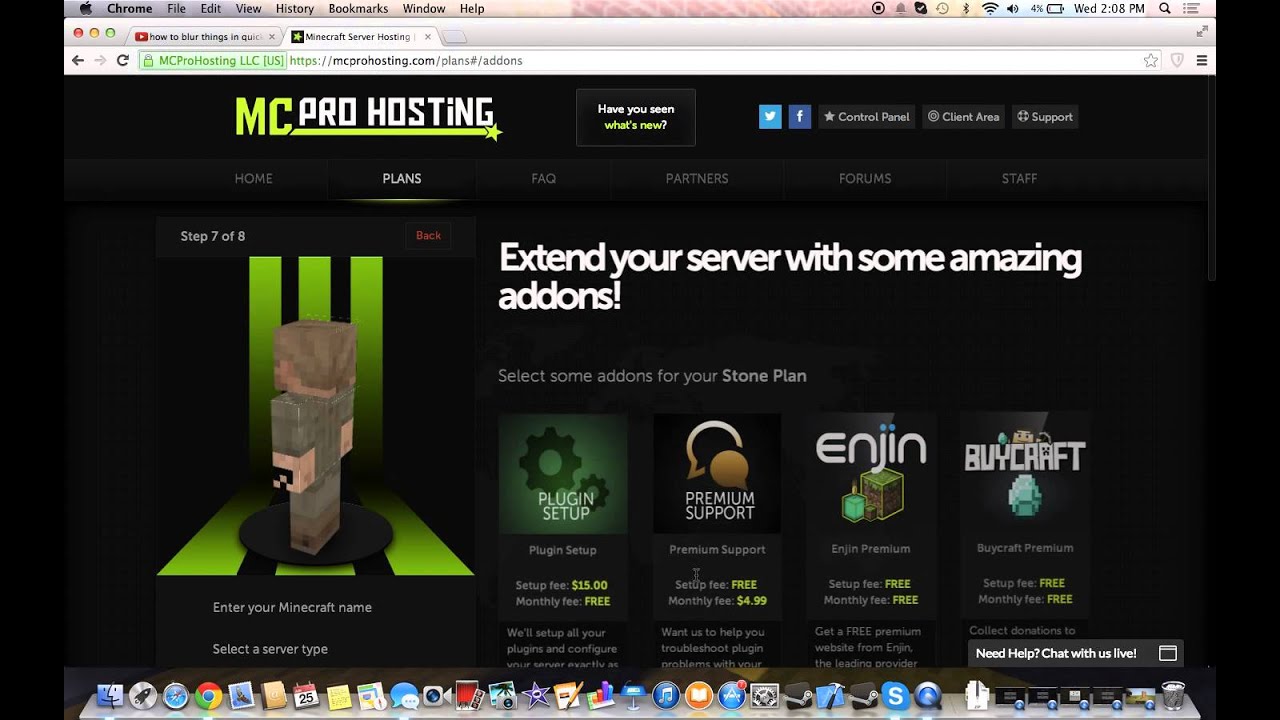The image size is (1280, 720).
Task: Open the App Store dock icon
Action: click(x=732, y=696)
